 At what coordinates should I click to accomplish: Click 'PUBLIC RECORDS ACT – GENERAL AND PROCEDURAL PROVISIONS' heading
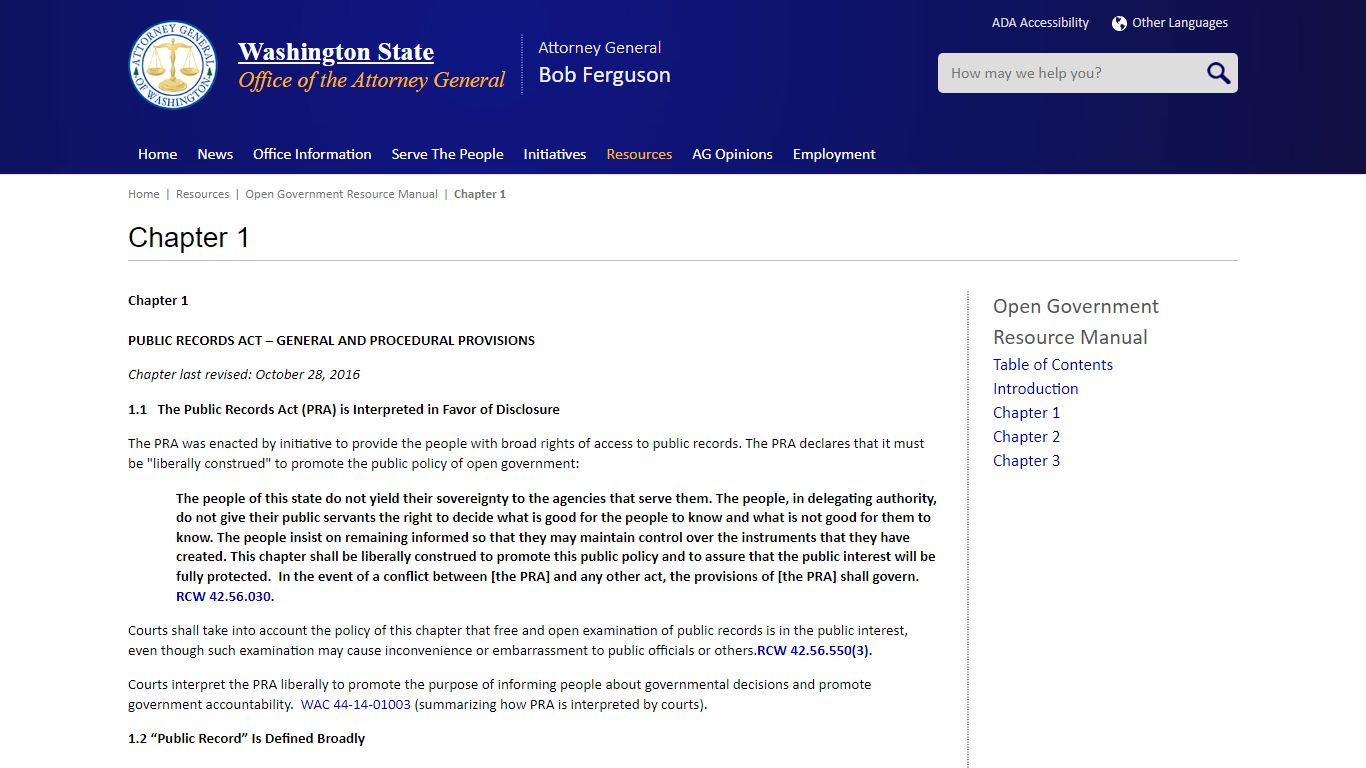pyautogui.click(x=331, y=341)
